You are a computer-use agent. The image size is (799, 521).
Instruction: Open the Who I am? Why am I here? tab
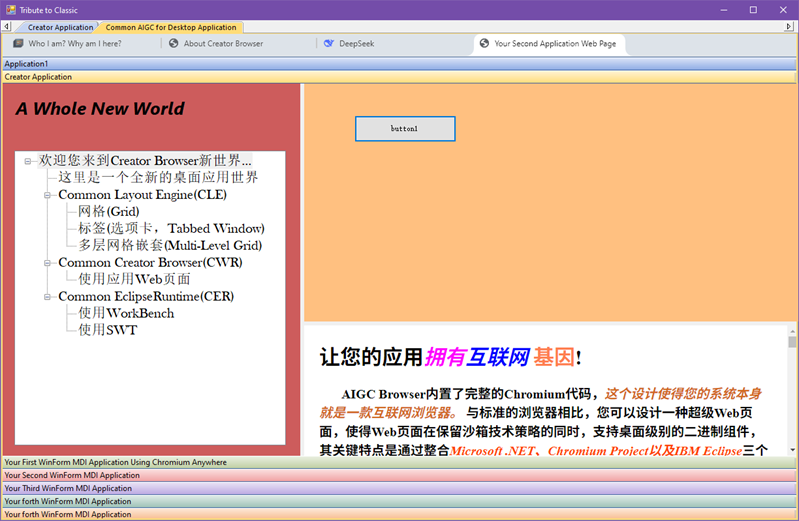[x=75, y=43]
